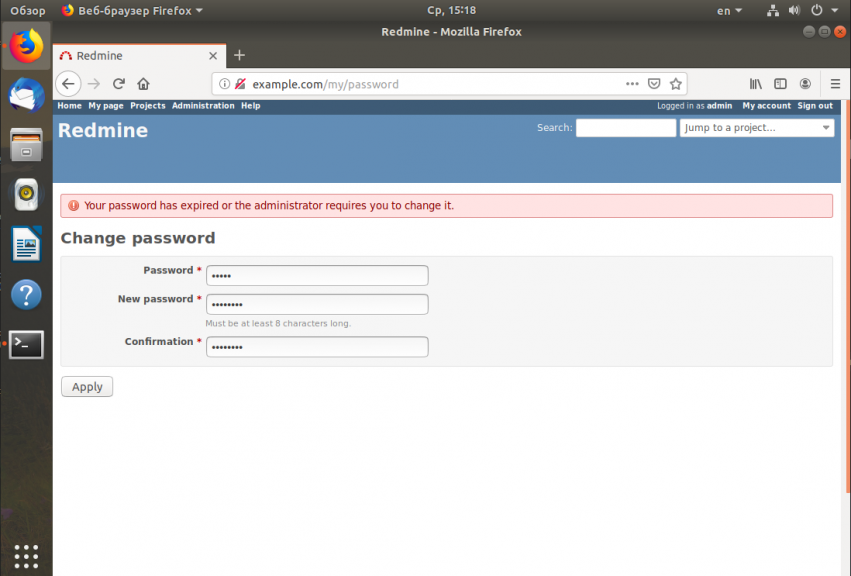The height and width of the screenshot is (576, 851).
Task: Open Projects in top menu
Action: point(148,106)
